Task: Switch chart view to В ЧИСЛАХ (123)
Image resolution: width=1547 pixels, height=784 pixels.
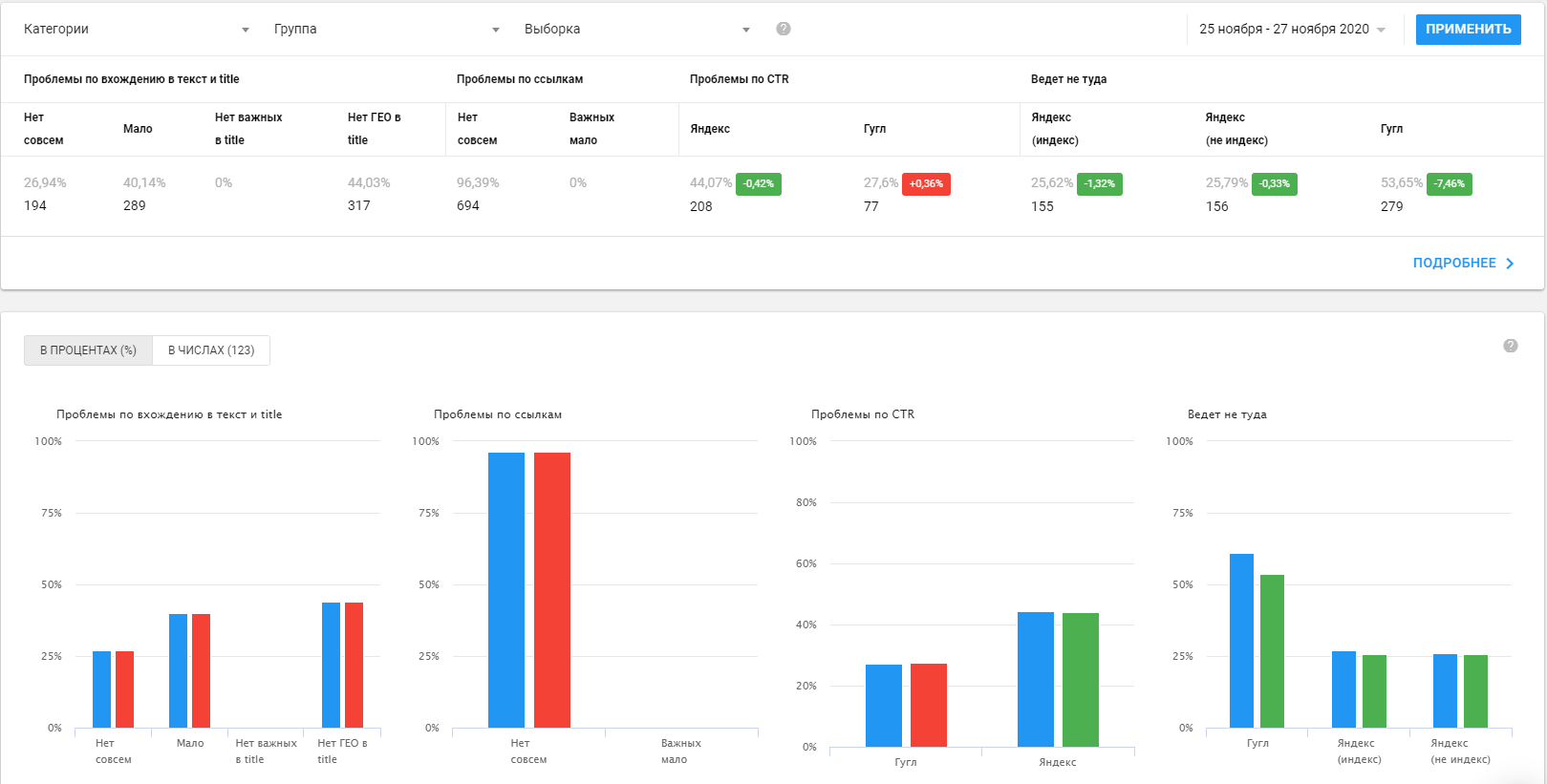Action: 211,350
